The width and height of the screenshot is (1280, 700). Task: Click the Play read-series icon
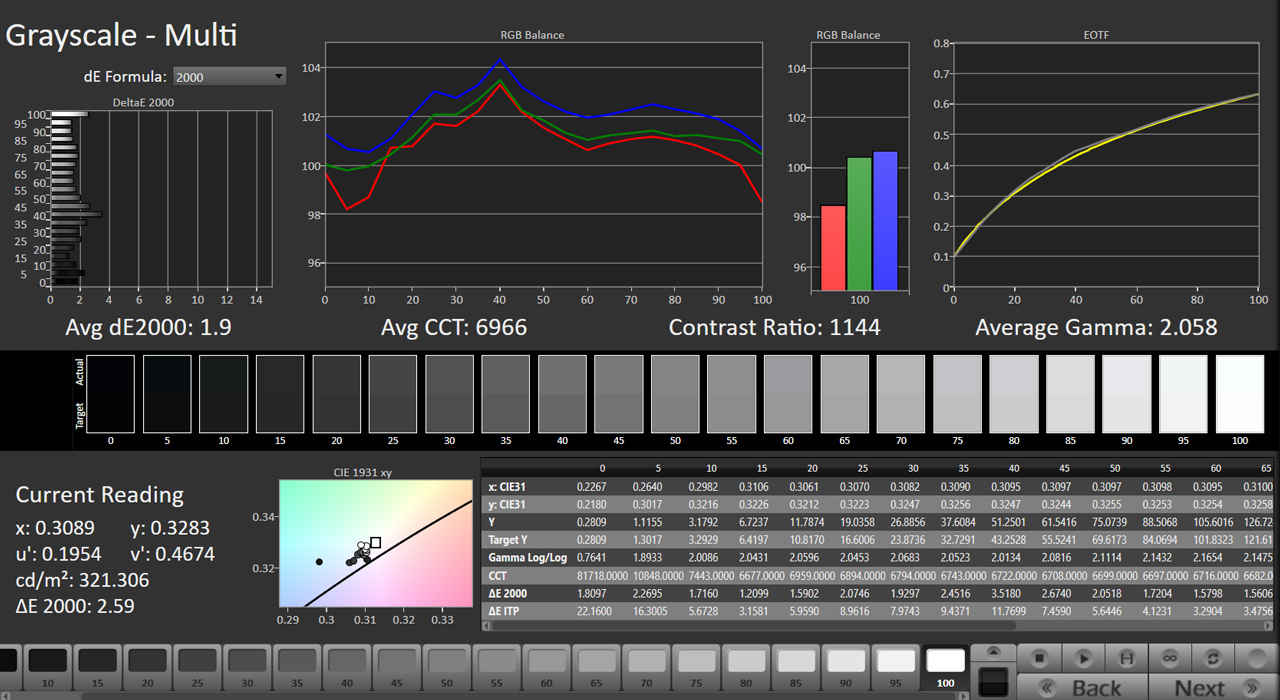(1083, 659)
